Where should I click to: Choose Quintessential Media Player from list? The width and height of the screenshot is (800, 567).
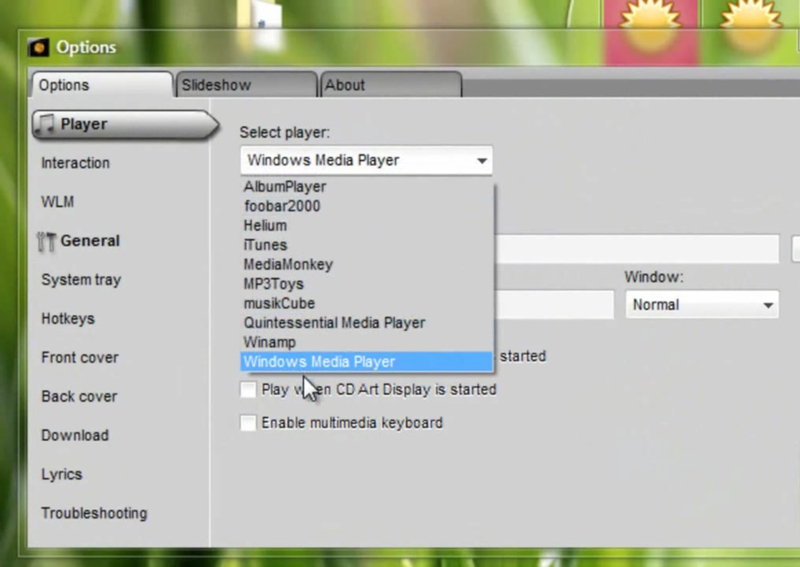click(366, 323)
